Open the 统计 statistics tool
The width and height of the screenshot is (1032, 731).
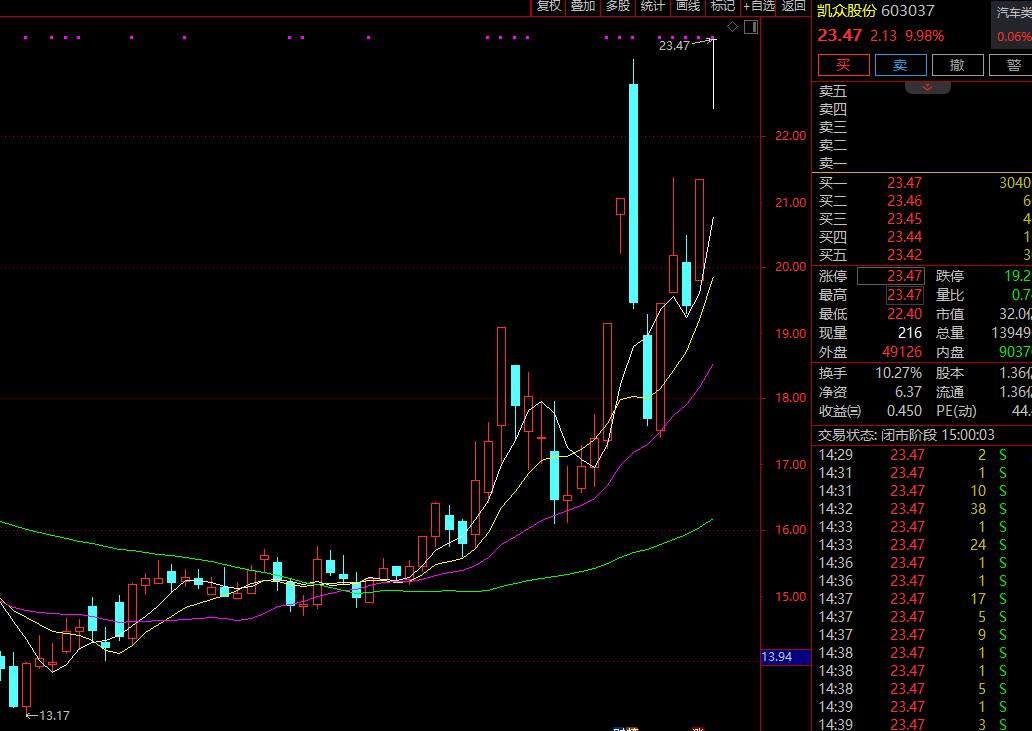click(x=652, y=6)
